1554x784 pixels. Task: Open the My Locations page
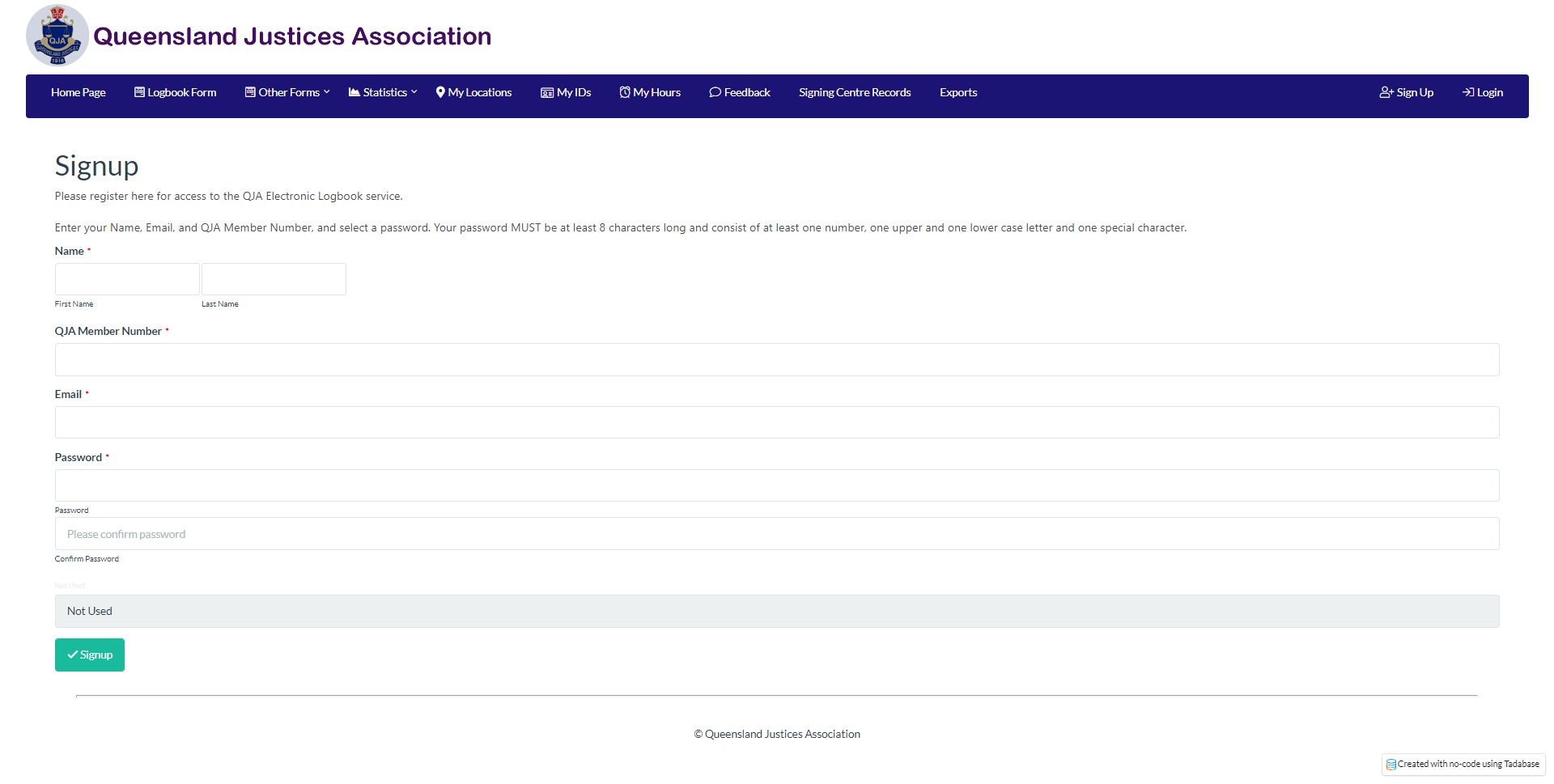(x=474, y=92)
